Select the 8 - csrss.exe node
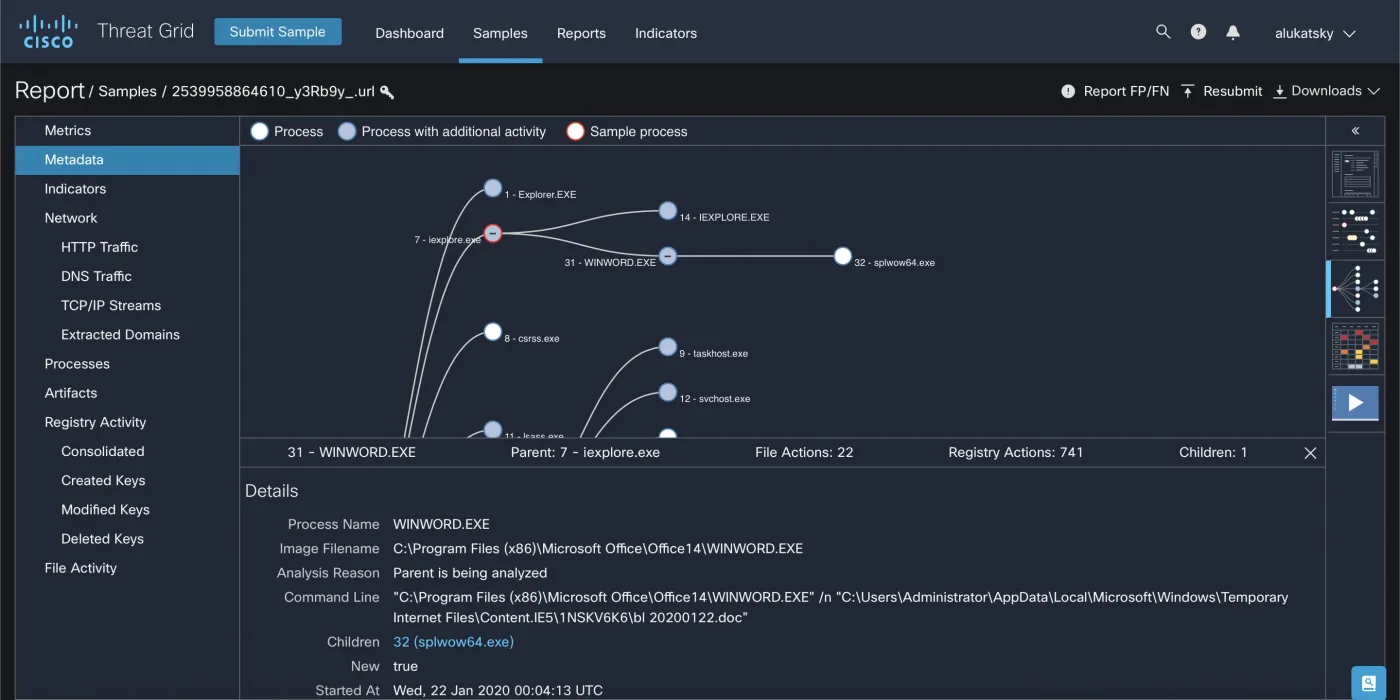 [492, 331]
